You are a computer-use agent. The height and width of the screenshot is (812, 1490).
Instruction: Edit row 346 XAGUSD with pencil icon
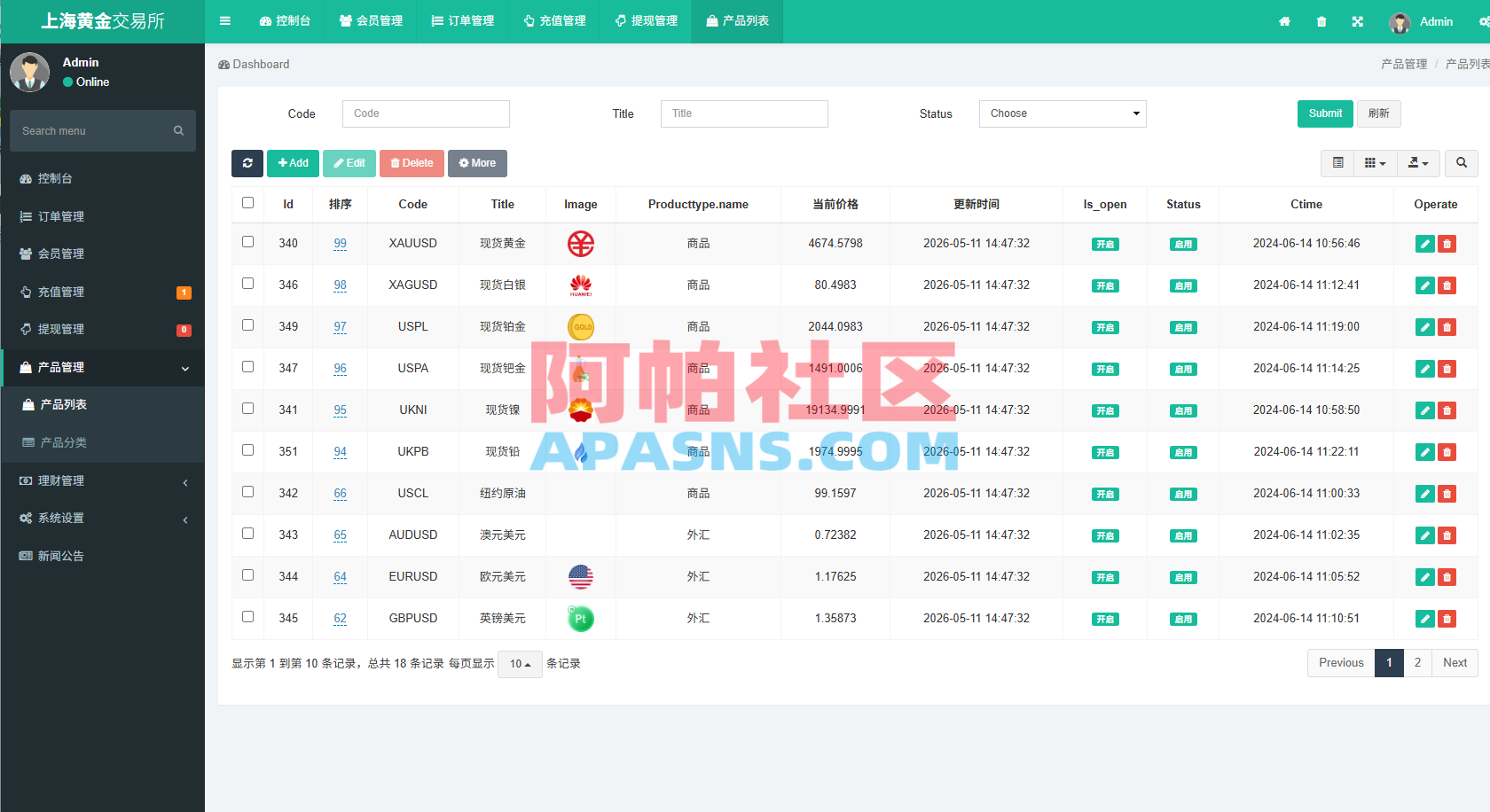[x=1425, y=285]
